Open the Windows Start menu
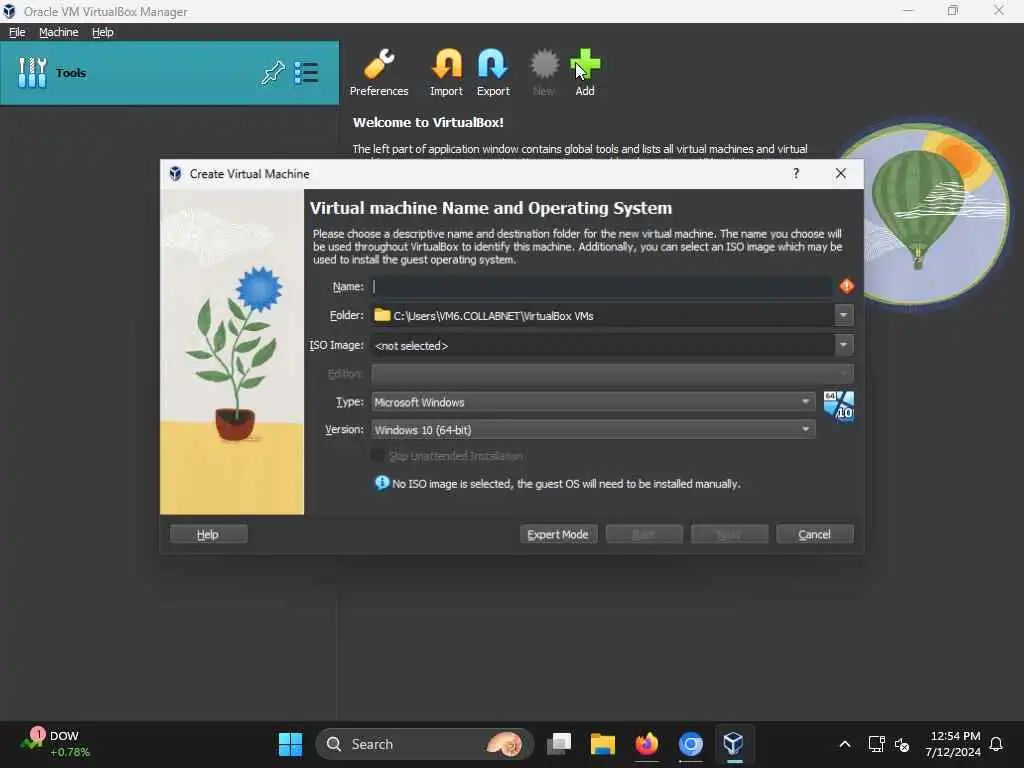The height and width of the screenshot is (768, 1024). pos(291,744)
